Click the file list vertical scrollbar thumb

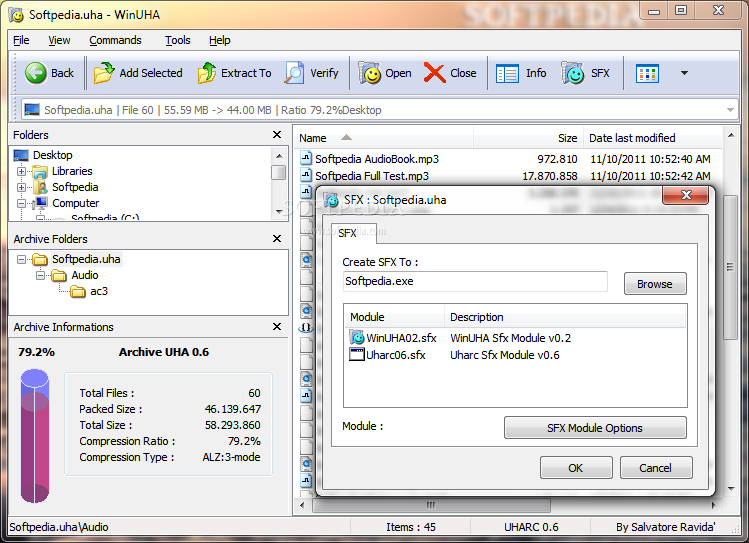[x=730, y=267]
